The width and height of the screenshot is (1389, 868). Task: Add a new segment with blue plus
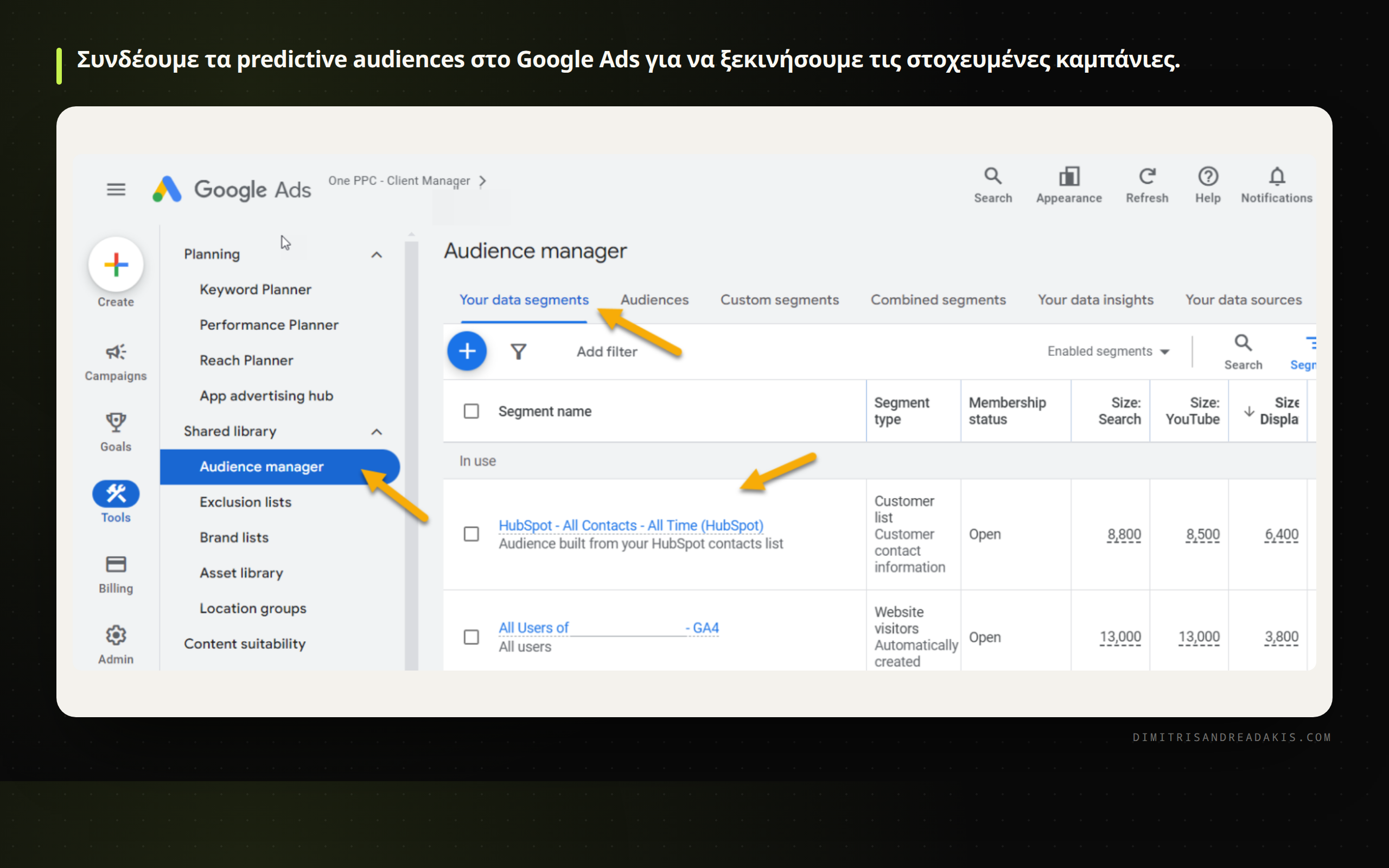[467, 351]
